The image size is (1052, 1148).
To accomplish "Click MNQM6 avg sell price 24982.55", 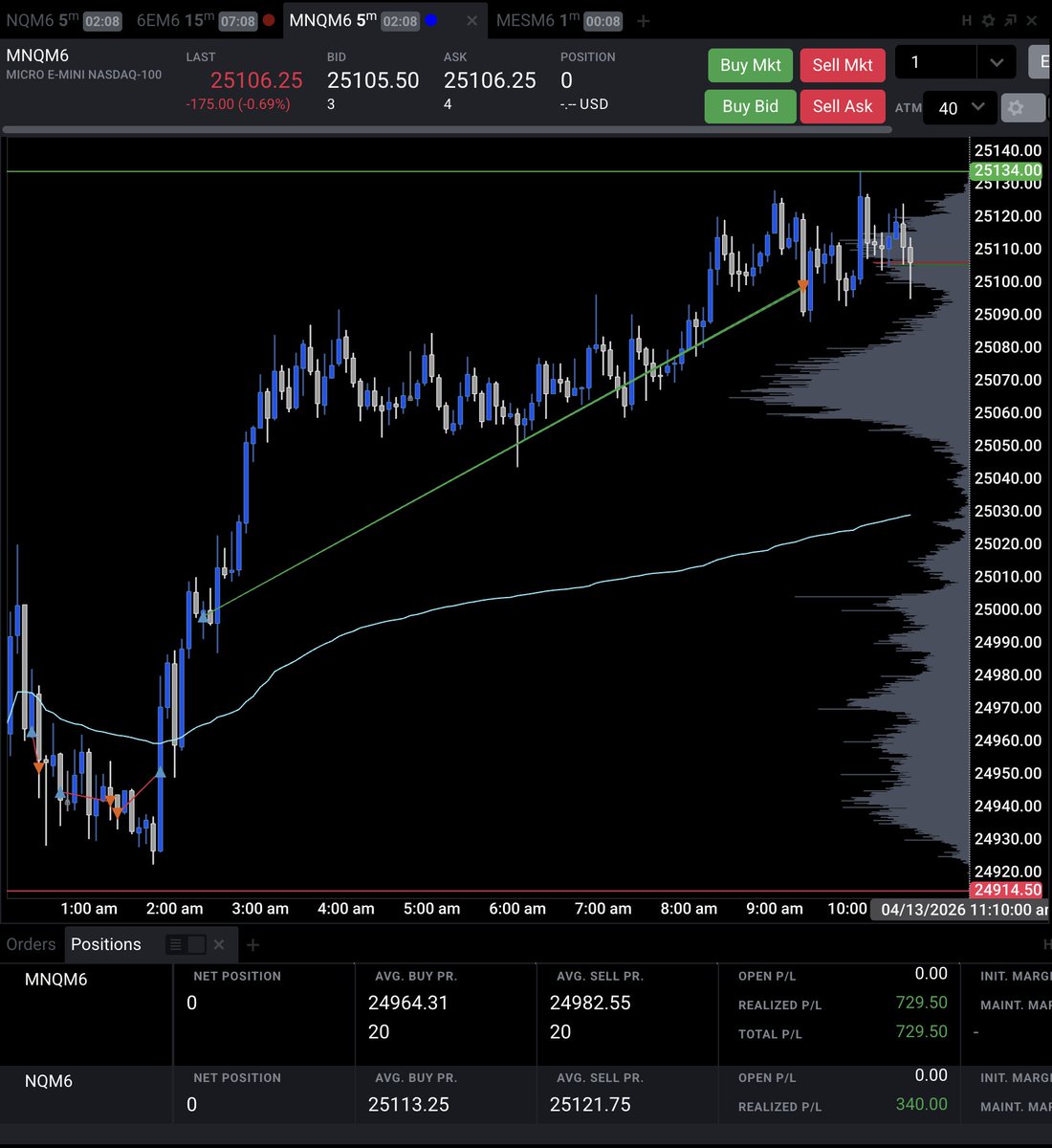I will [590, 1003].
